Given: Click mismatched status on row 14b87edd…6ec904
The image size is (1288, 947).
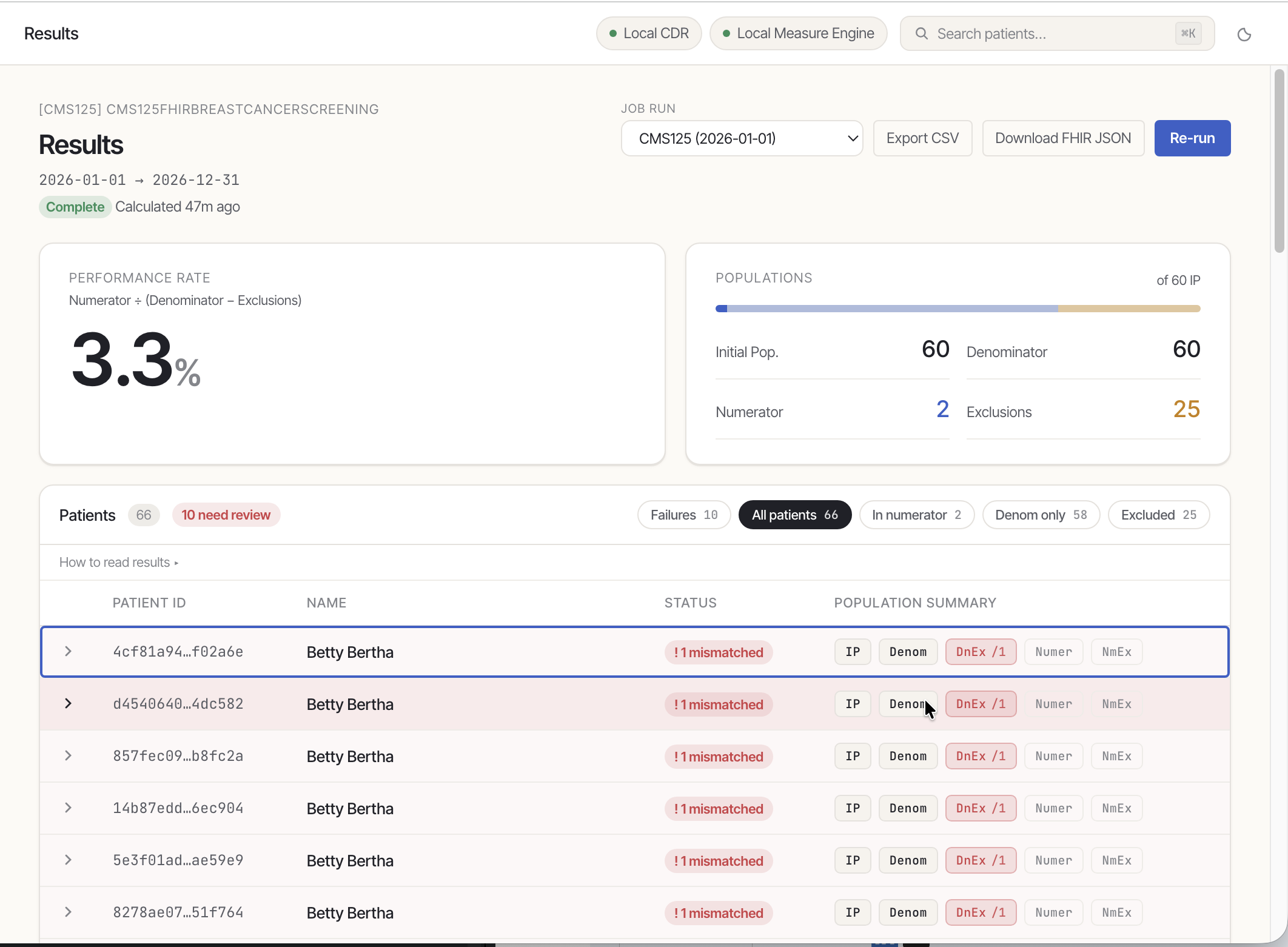Looking at the screenshot, I should click(719, 809).
